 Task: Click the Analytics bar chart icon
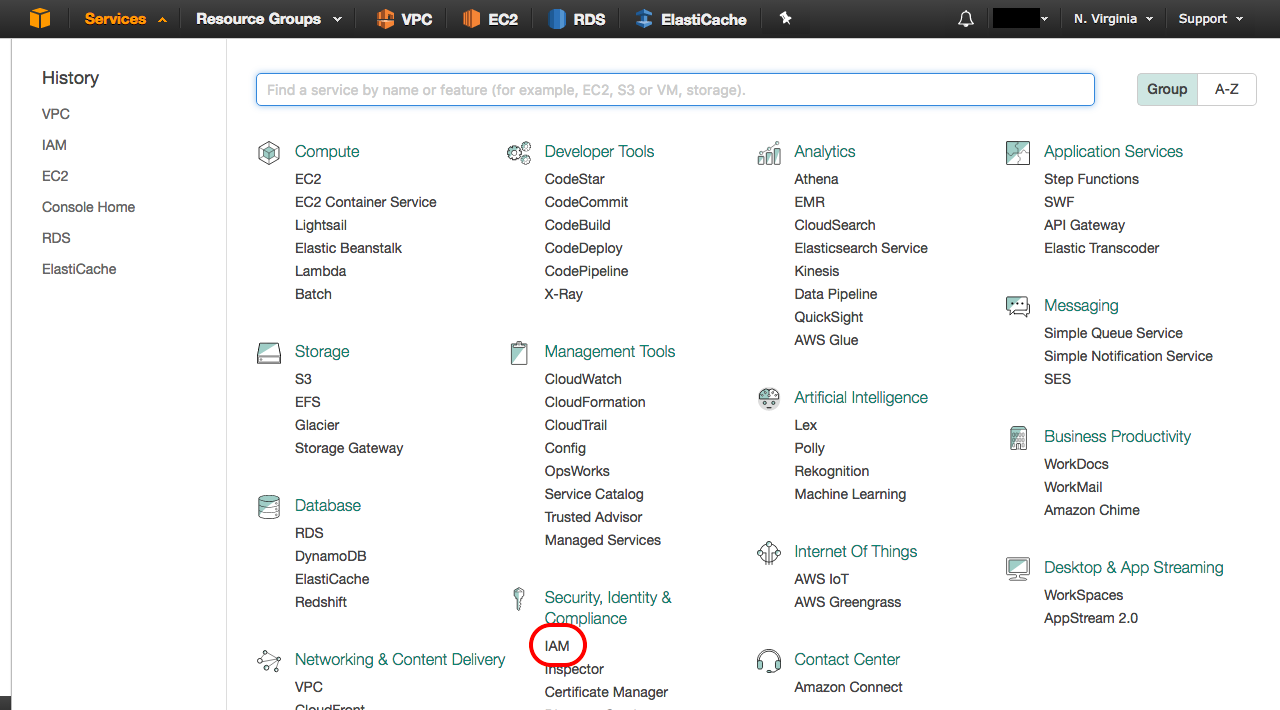tap(768, 153)
